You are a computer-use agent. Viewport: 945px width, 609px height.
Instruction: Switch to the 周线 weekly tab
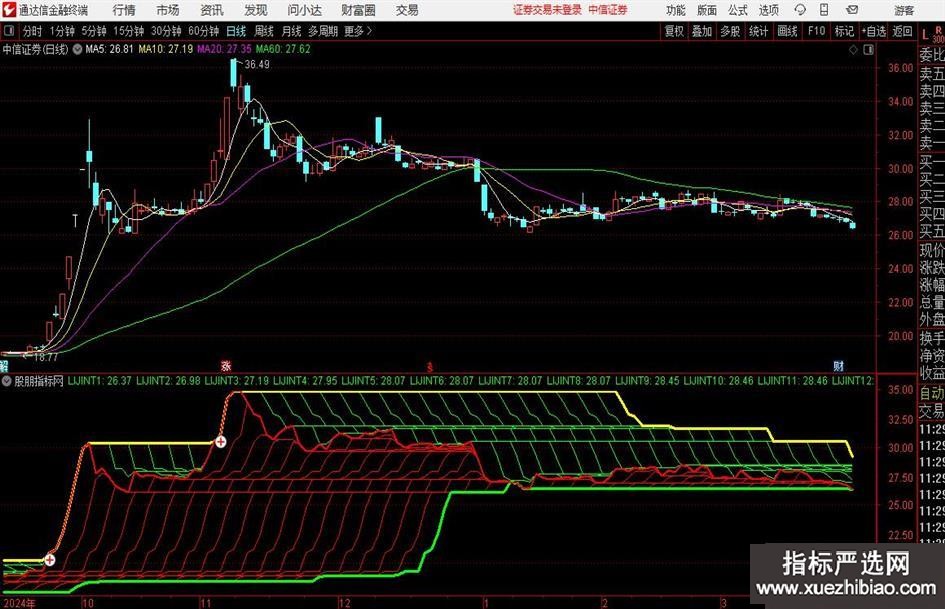(263, 31)
